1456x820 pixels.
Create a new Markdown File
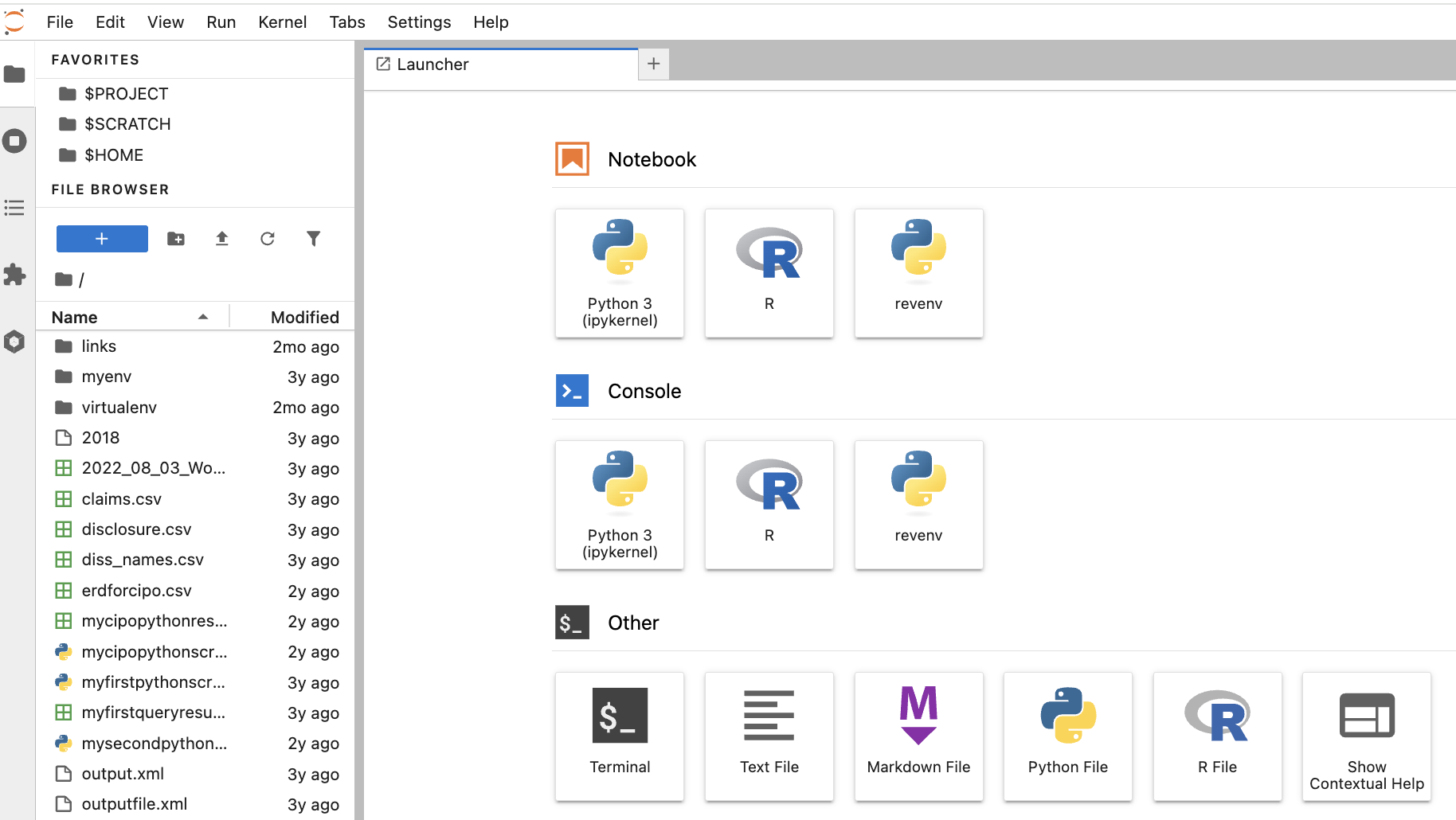tap(918, 736)
